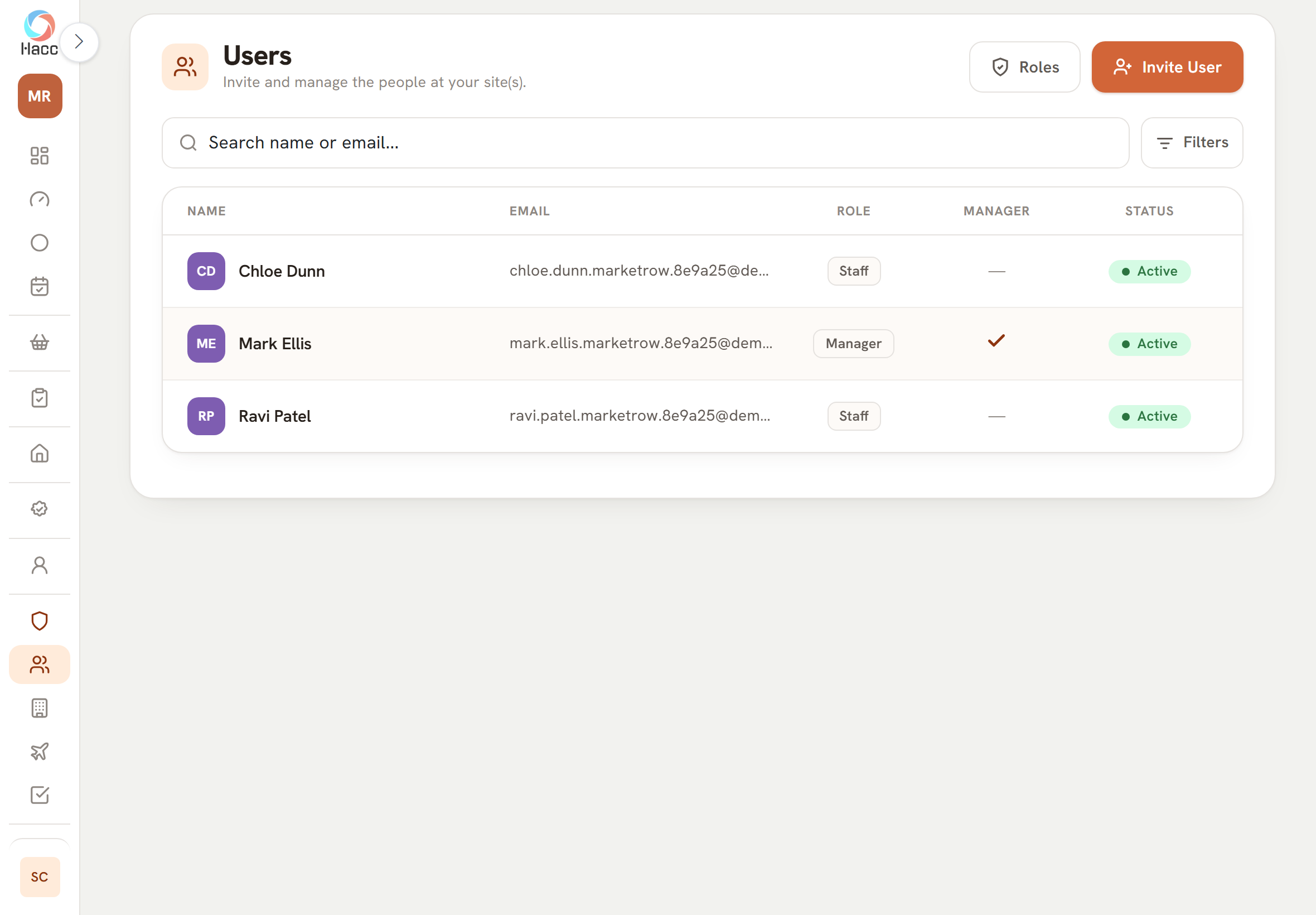Image resolution: width=1316 pixels, height=915 pixels.
Task: Open the single person icon in sidebar
Action: coord(40,565)
